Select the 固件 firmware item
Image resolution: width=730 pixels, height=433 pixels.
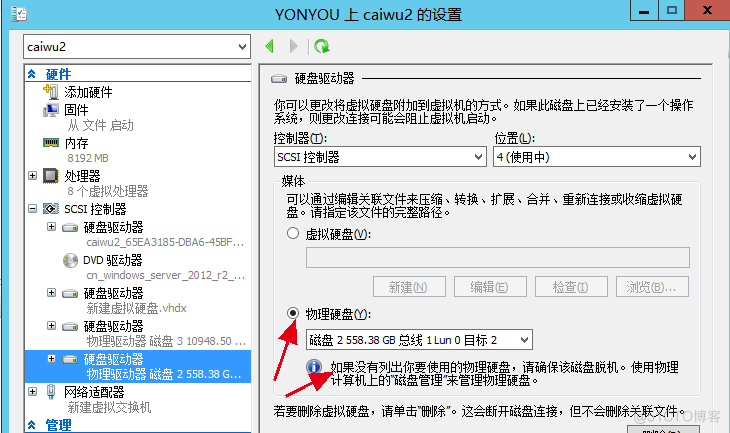pyautogui.click(x=76, y=110)
